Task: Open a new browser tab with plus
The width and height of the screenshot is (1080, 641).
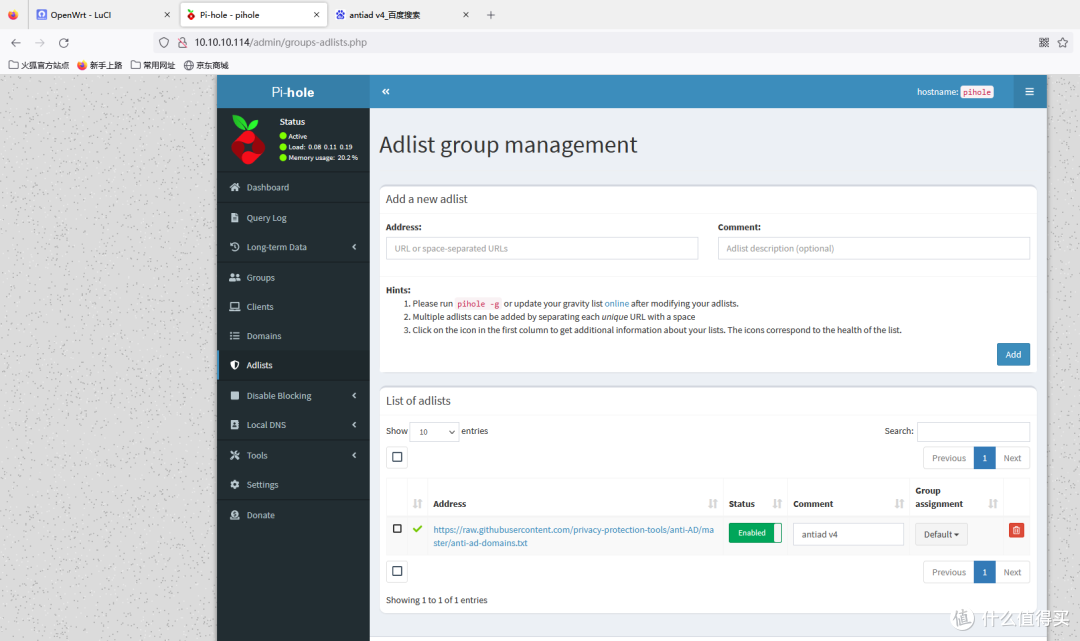Action: pyautogui.click(x=490, y=14)
